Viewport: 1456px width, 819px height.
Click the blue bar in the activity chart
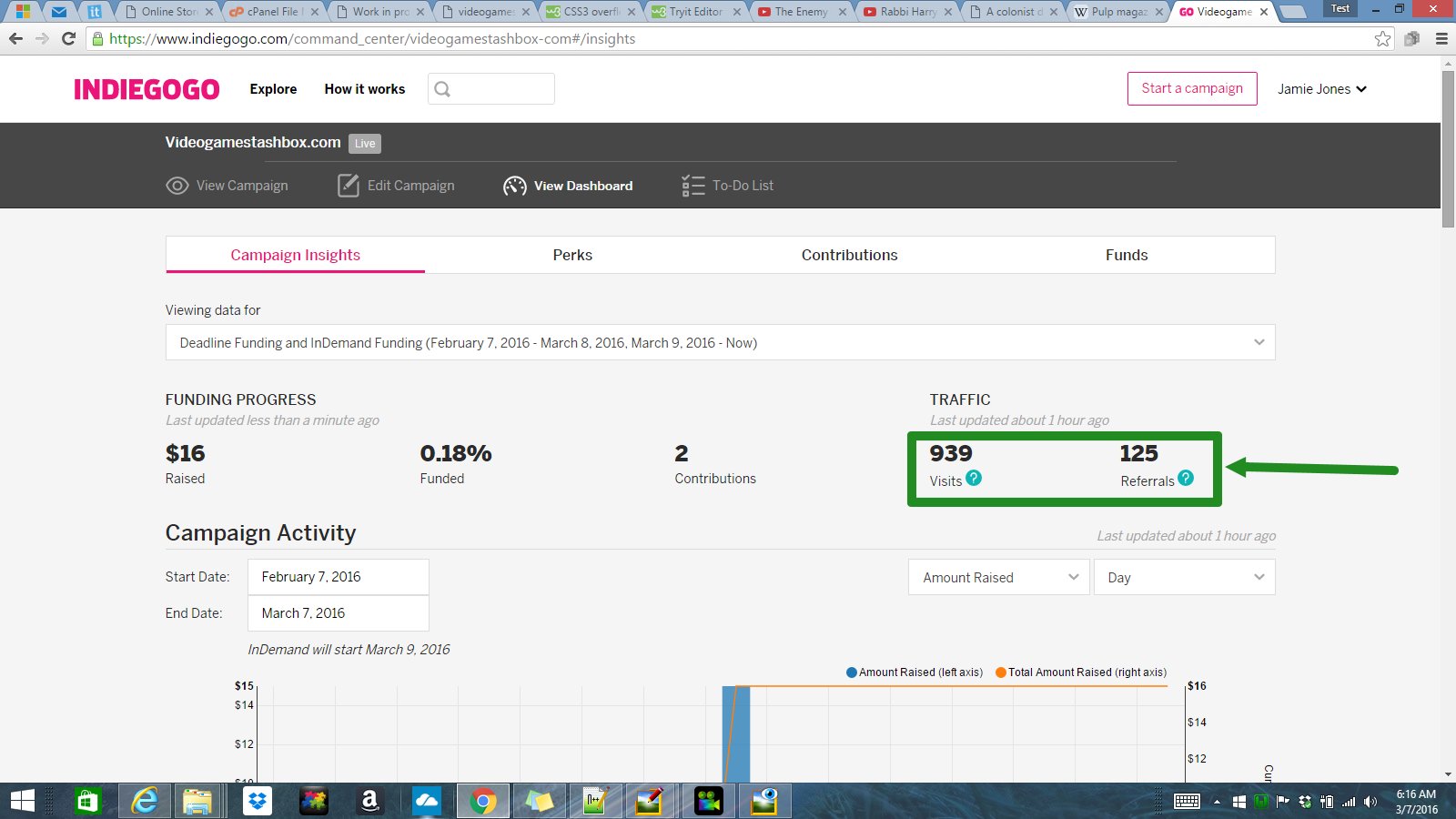click(x=736, y=733)
